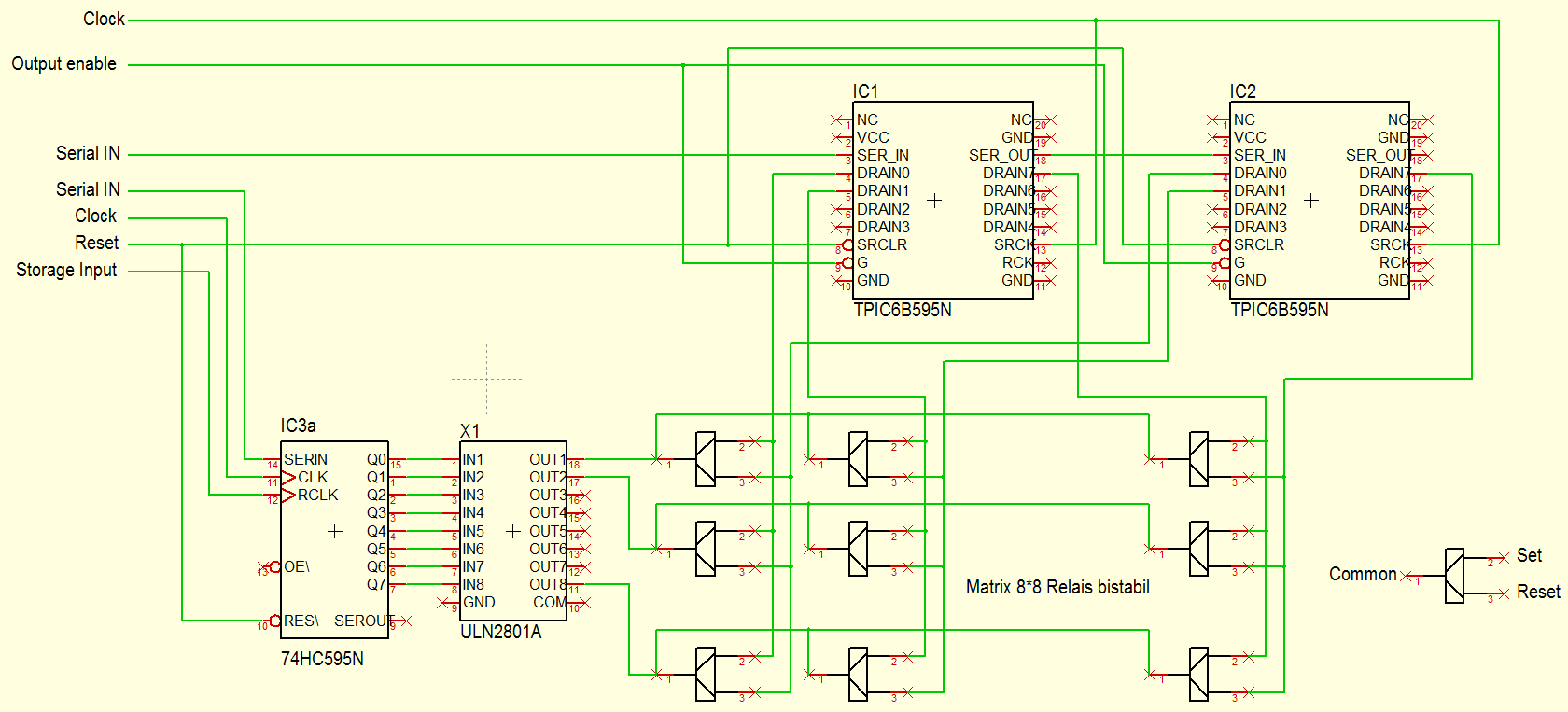The image size is (1568, 712).
Task: Select the DRAIN7 pin of IC2
Action: pyautogui.click(x=1385, y=173)
